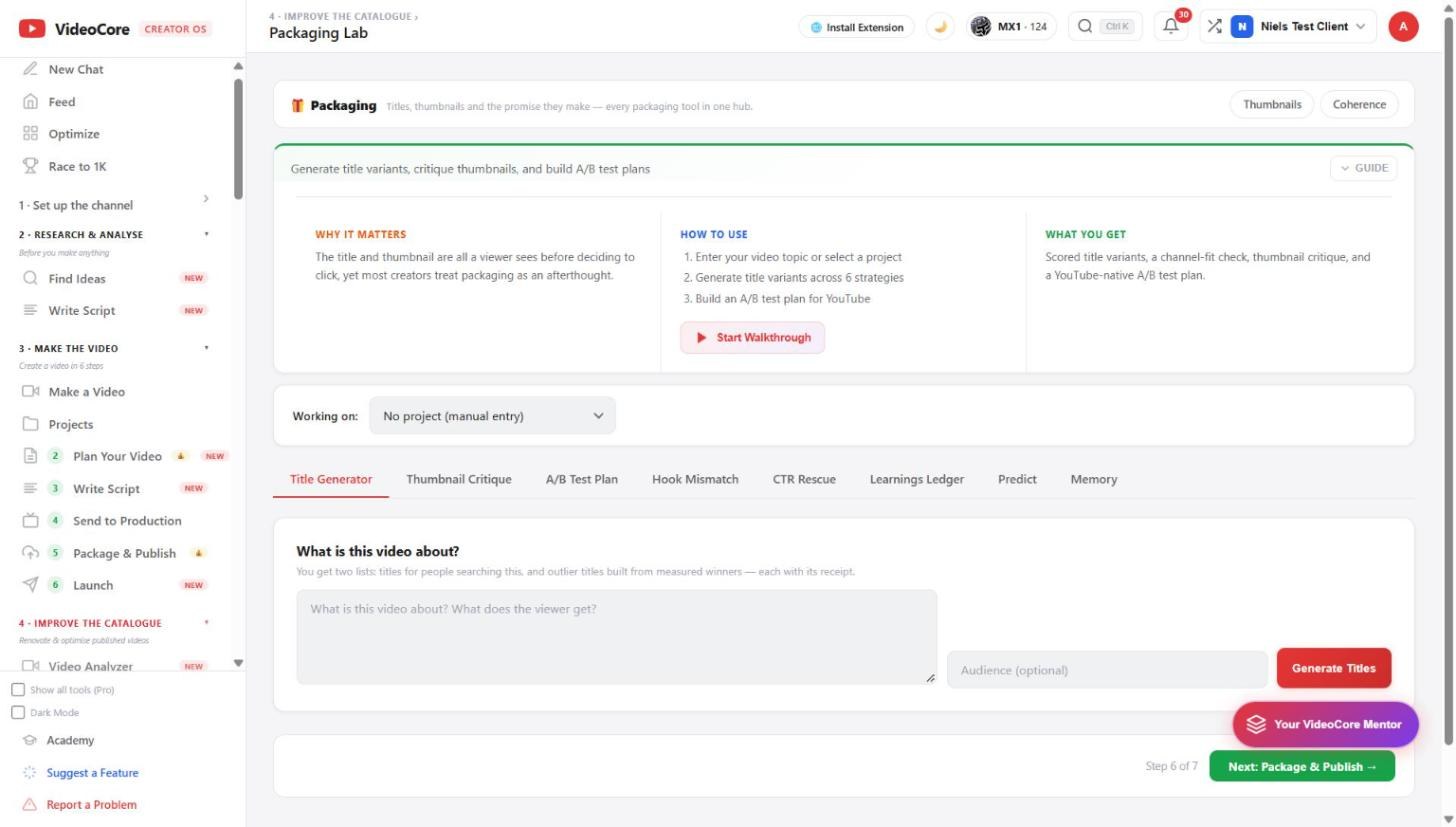Collapse the Research & Analyse section

[x=114, y=234]
